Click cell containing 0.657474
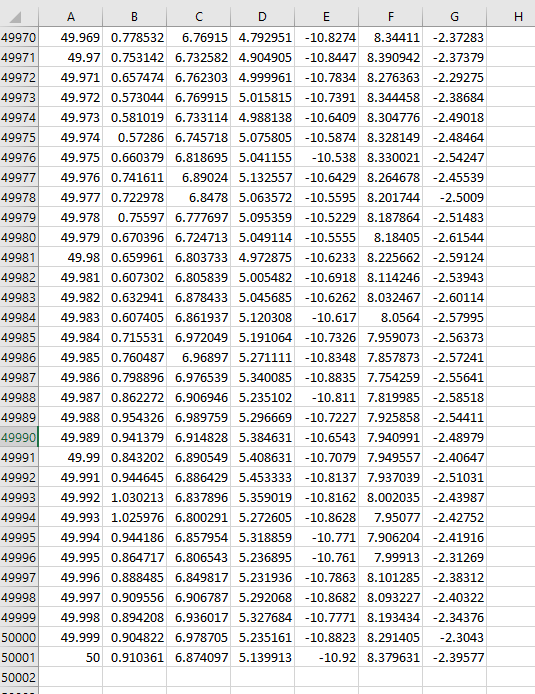This screenshot has width=535, height=694. click(x=135, y=77)
